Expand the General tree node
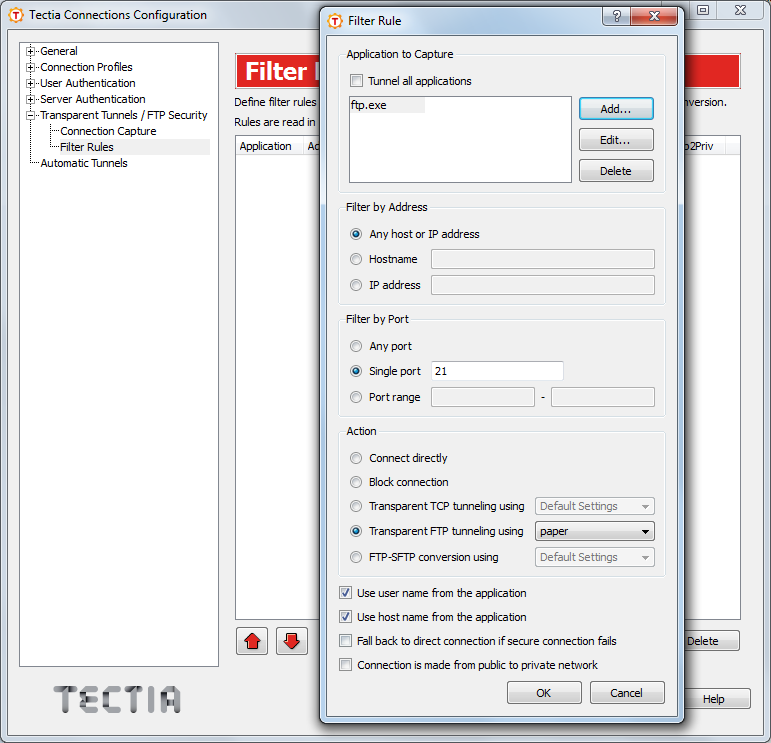The width and height of the screenshot is (771, 743). 30,51
